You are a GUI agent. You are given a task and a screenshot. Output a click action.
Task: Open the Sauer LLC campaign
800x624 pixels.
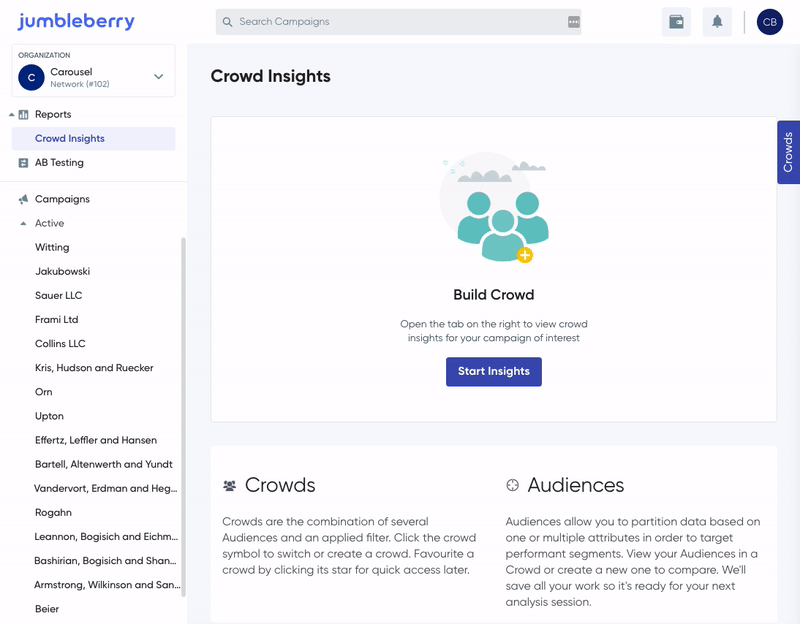pos(58,295)
